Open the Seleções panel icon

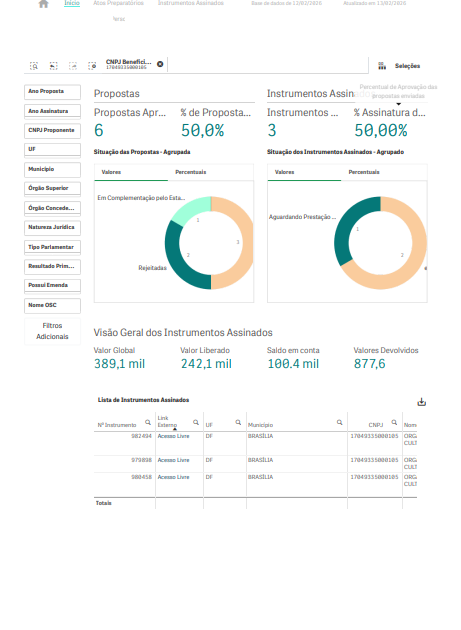coord(382,66)
